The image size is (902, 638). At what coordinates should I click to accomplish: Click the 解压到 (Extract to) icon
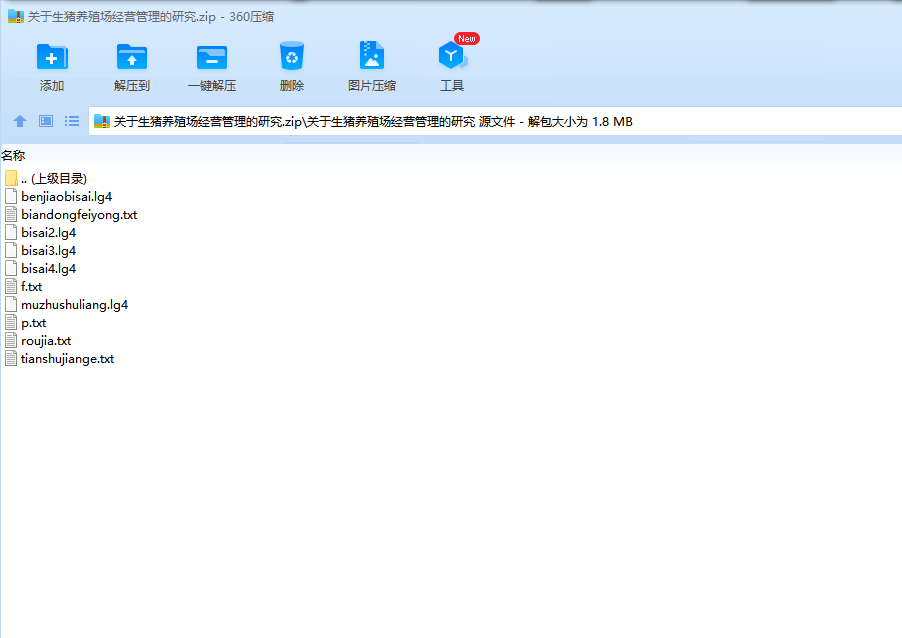click(132, 57)
